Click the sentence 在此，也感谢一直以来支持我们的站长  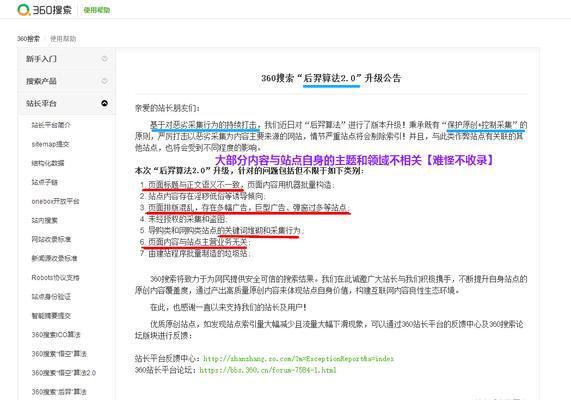[x=228, y=307]
